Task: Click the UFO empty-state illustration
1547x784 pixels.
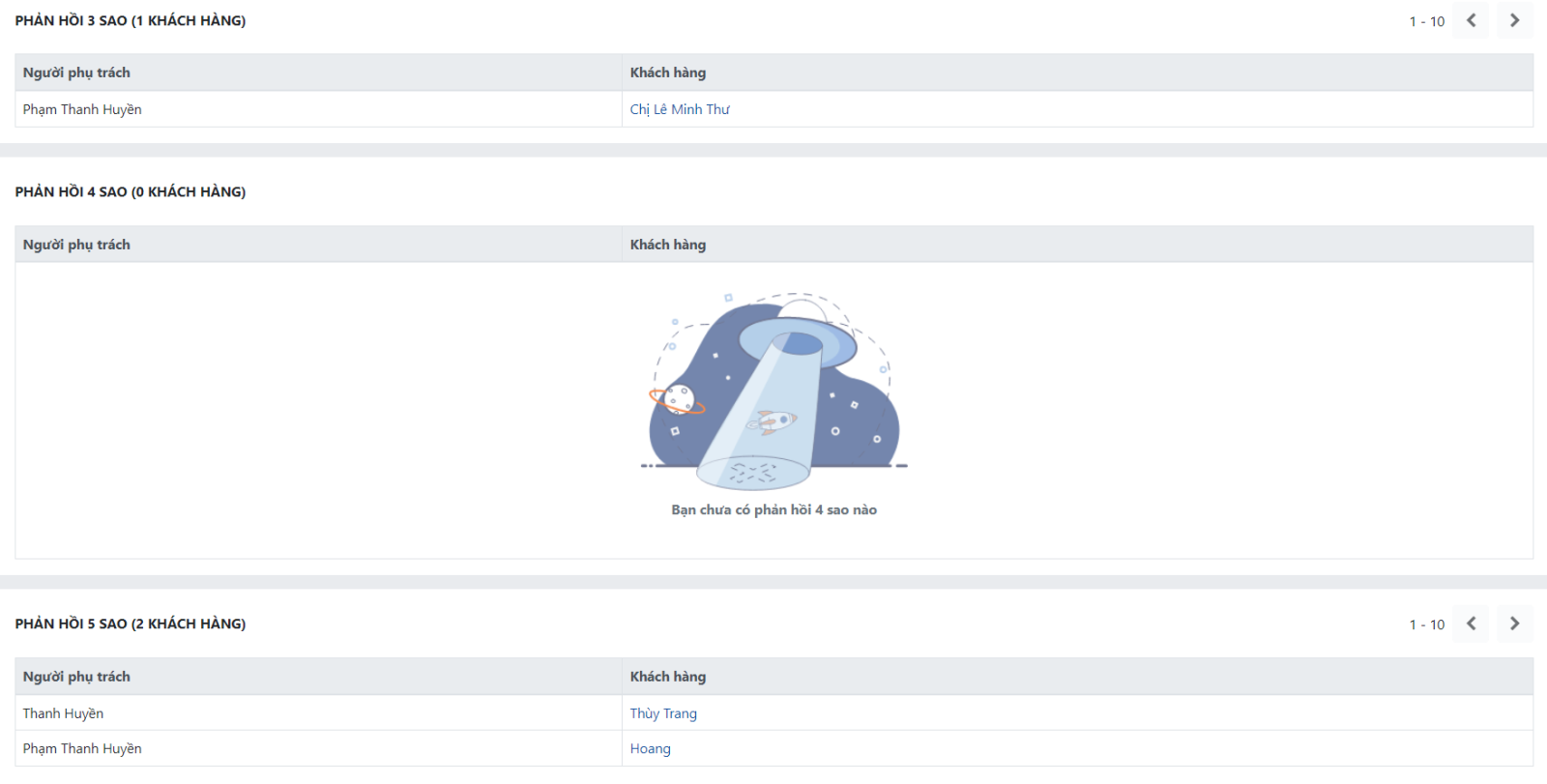Action: point(774,392)
